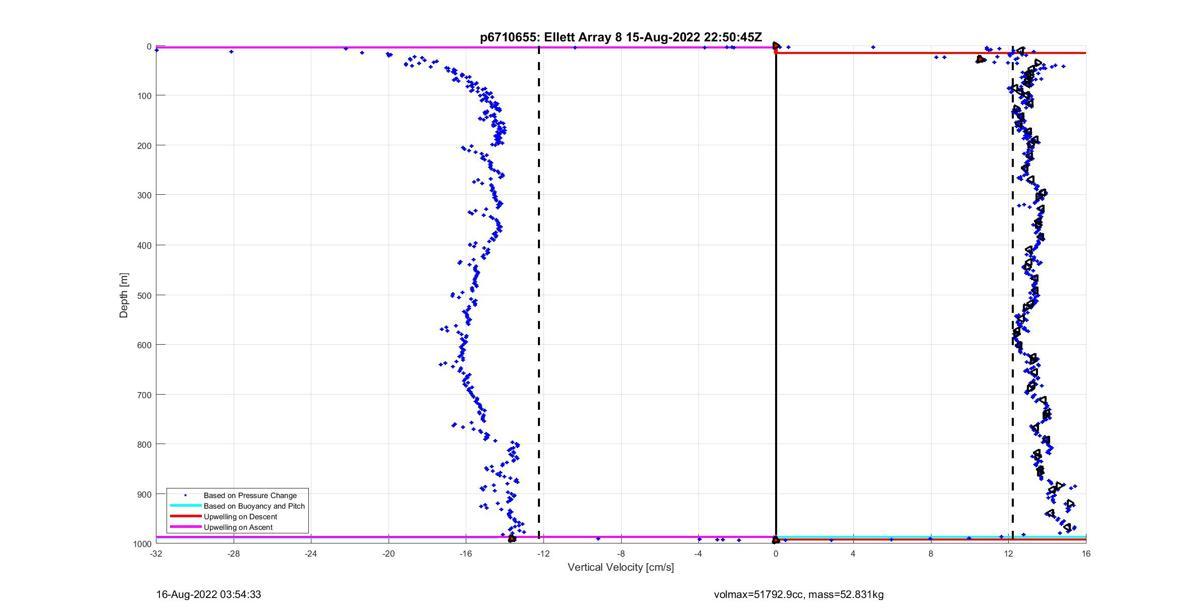Screen dimensions: 1200x611
Task: Click y-axis tick label '600'
Action: (x=143, y=345)
